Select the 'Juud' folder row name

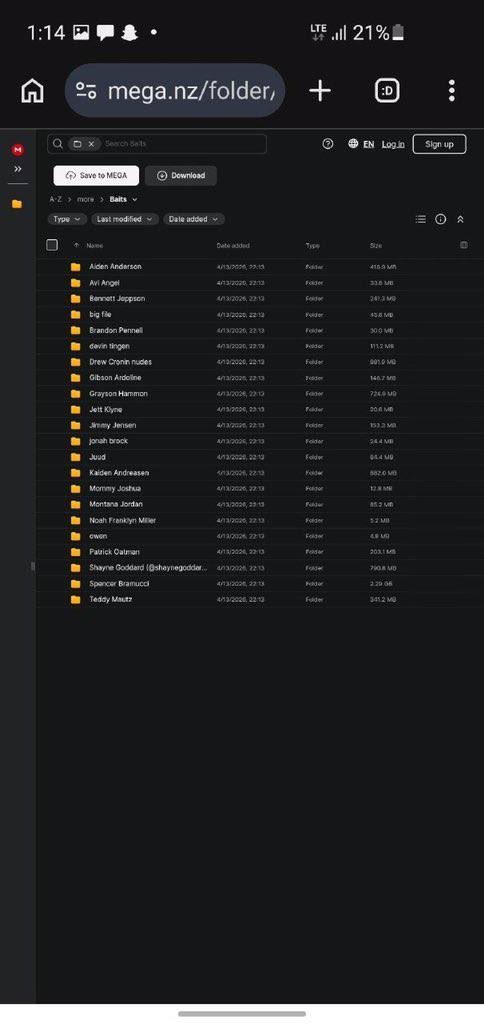tap(97, 457)
